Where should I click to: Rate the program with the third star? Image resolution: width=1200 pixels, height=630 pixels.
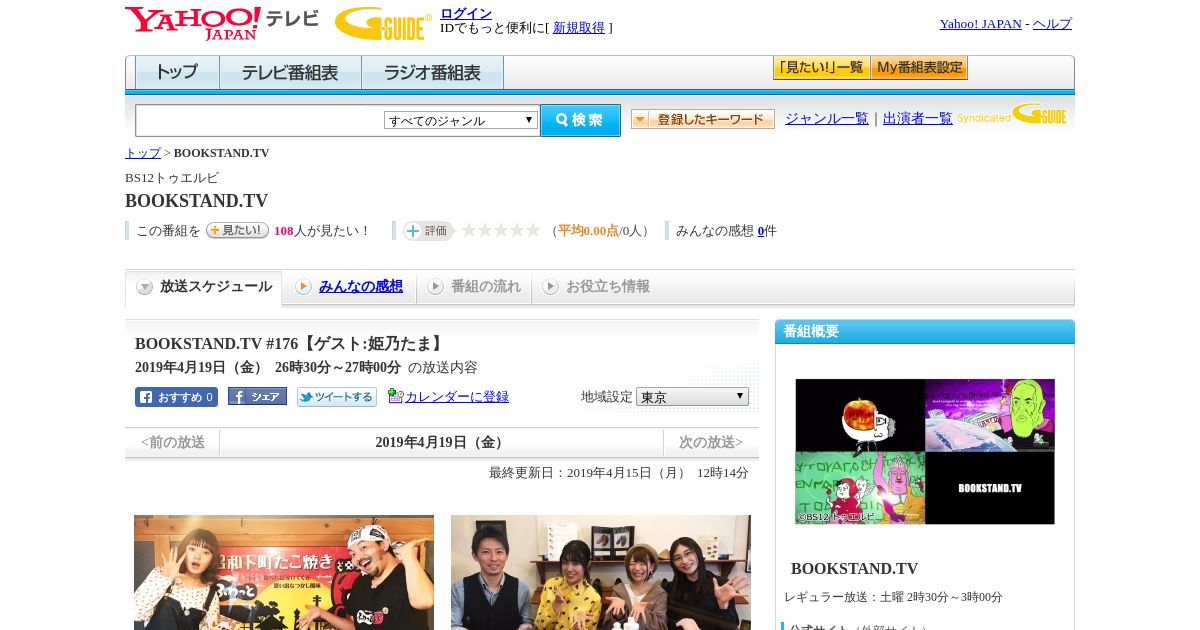tap(501, 230)
